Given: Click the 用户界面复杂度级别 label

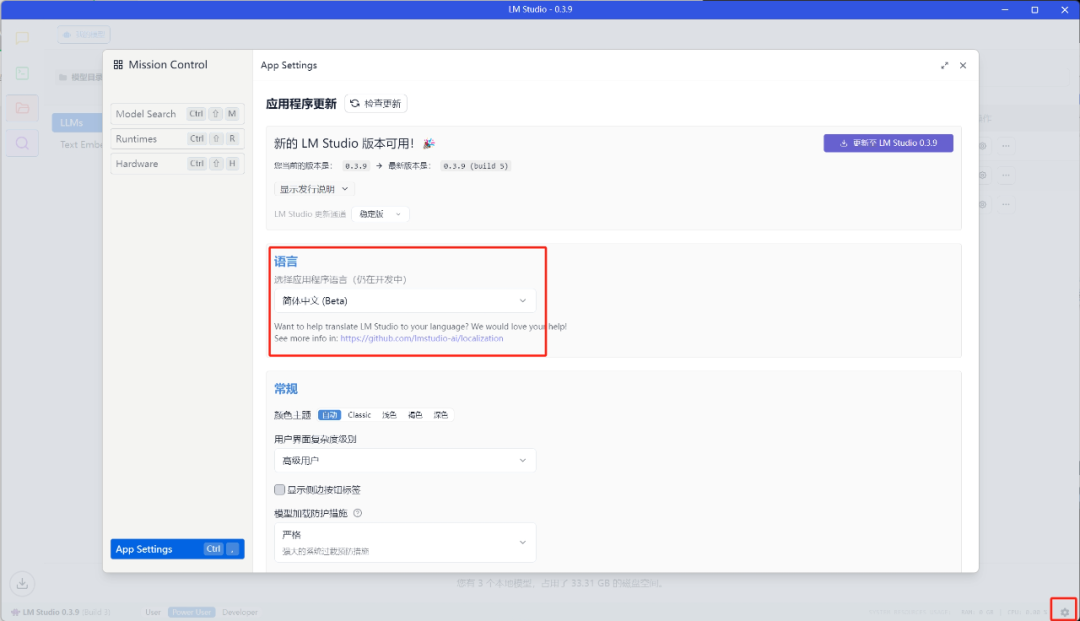Looking at the screenshot, I should click(315, 439).
